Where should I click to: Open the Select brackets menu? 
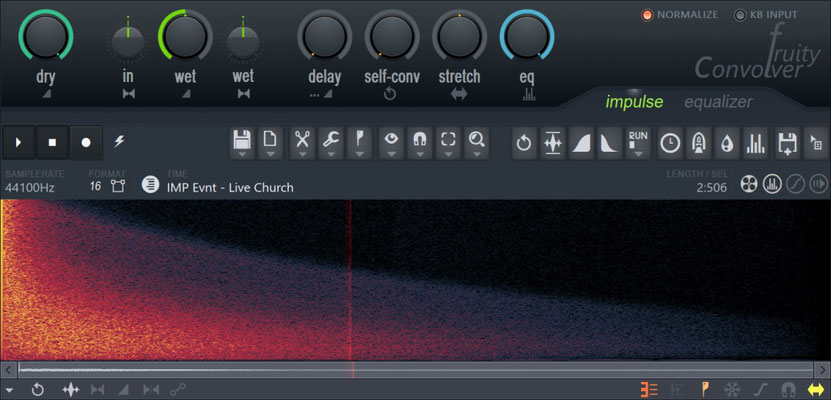(448, 143)
